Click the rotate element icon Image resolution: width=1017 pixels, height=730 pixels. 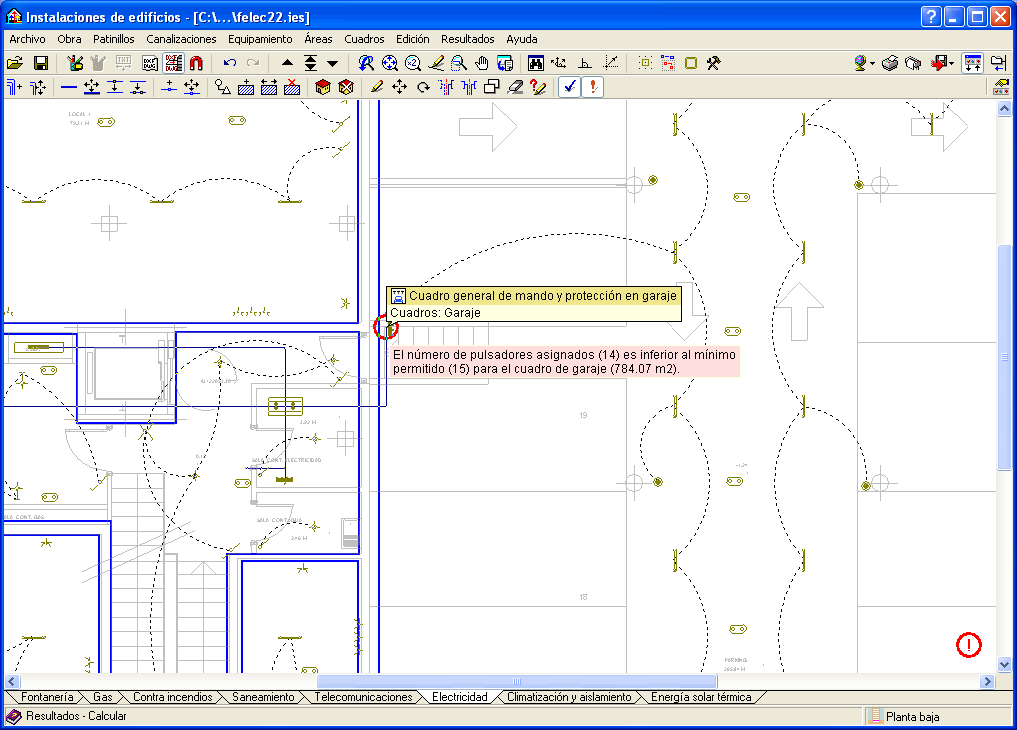tap(423, 88)
